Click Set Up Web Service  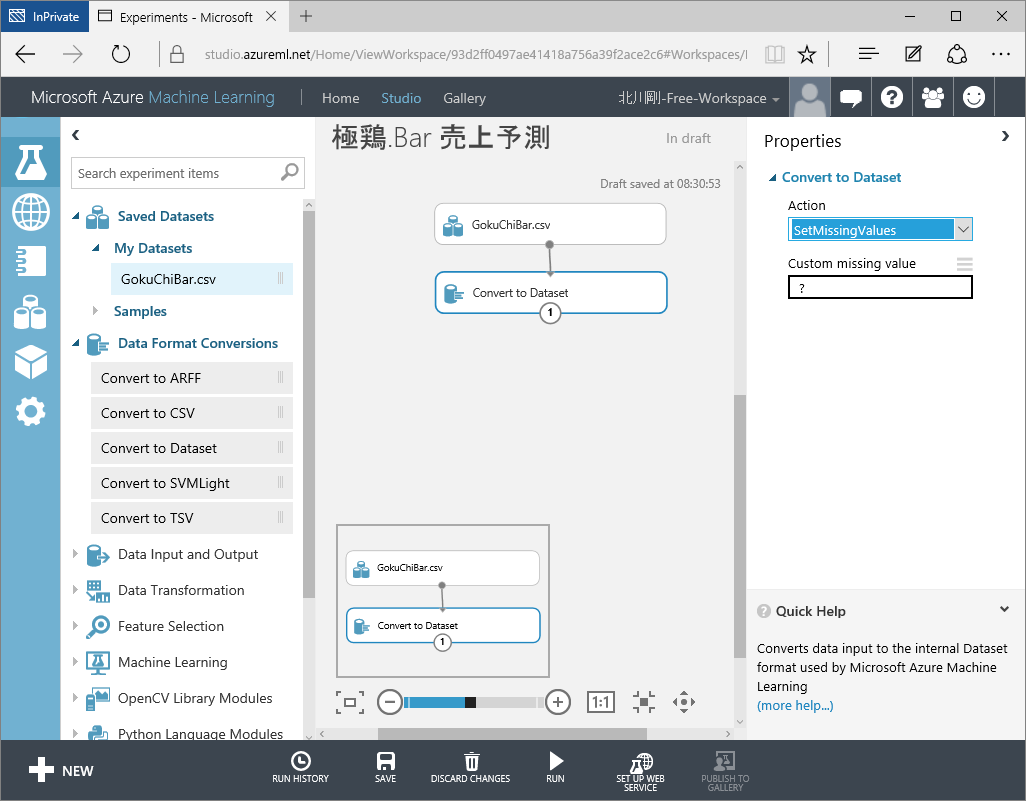coord(640,772)
